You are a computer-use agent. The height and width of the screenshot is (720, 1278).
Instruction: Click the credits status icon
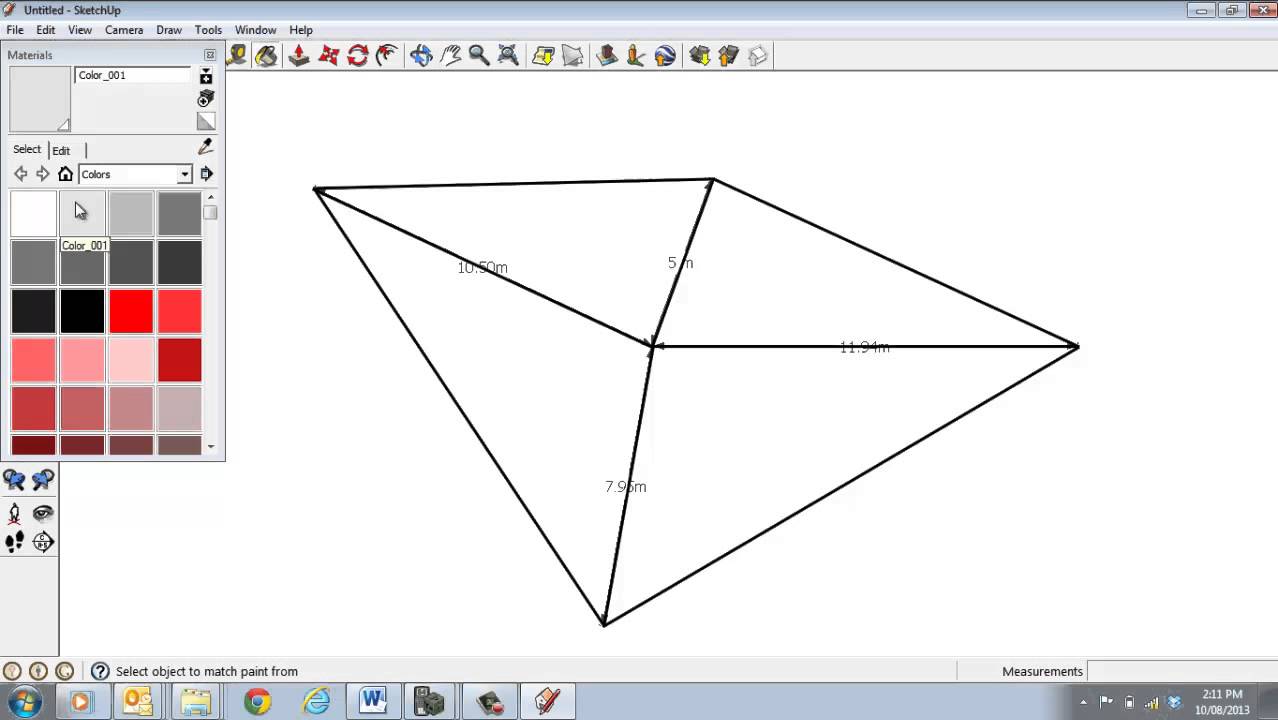click(38, 671)
